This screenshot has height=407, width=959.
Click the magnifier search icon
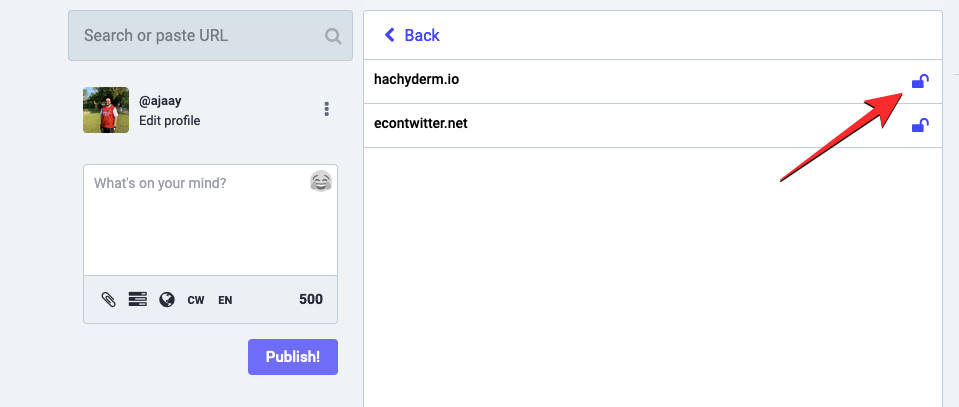click(x=333, y=36)
